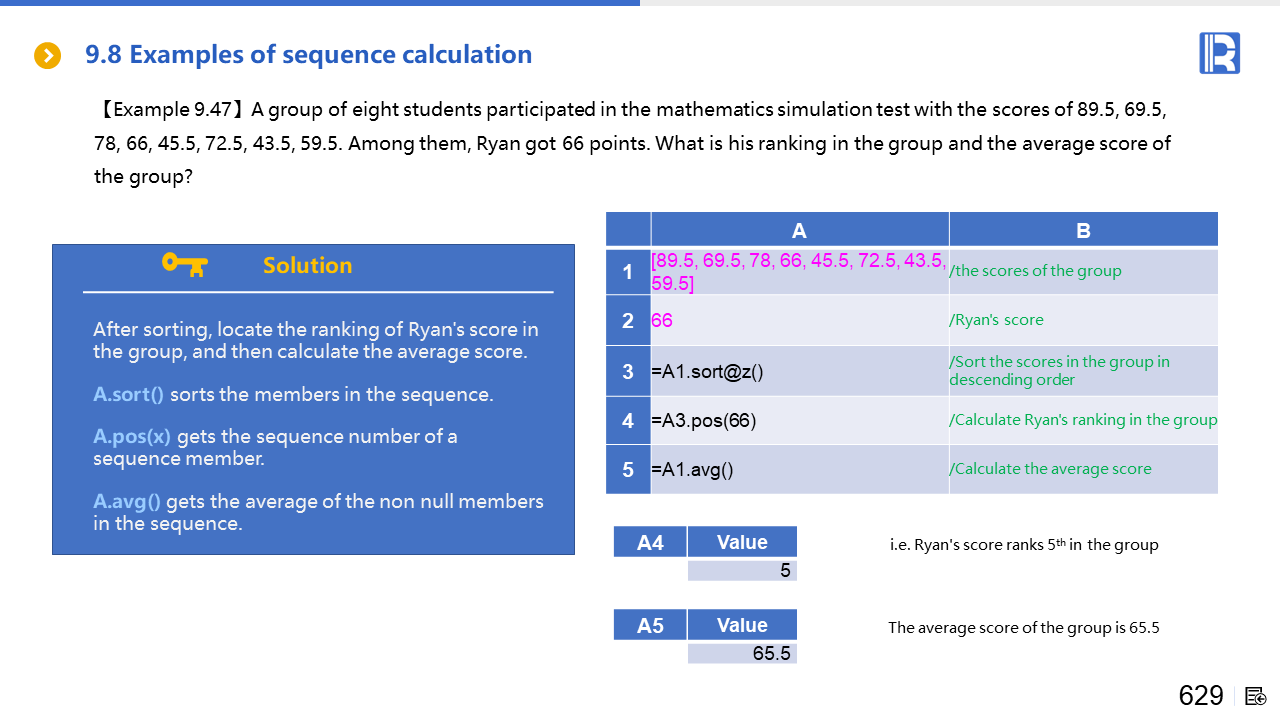Click cell containing =A3.pos(66)
This screenshot has height=720, width=1280.
[799, 421]
